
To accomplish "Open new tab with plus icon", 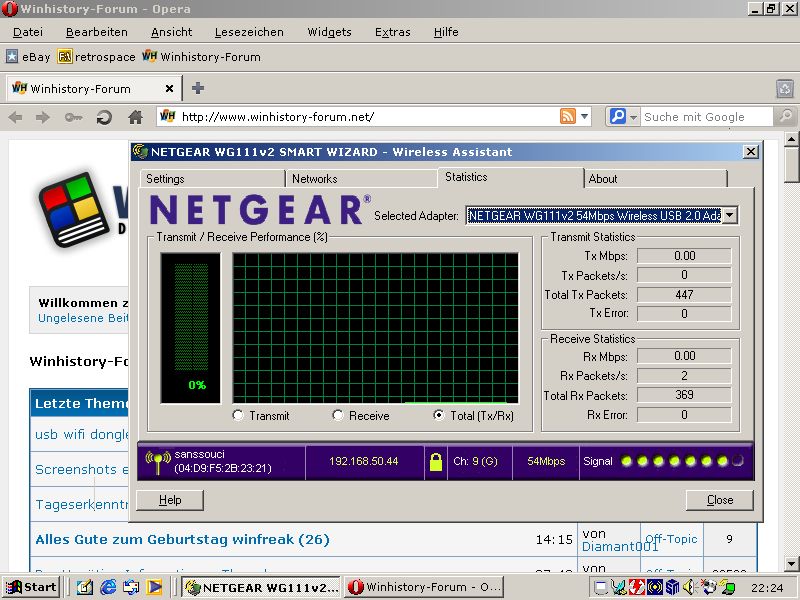I will [197, 88].
